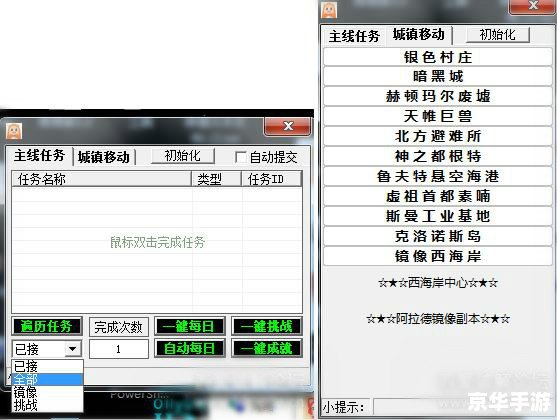Sort by the 任务ID column header
This screenshot has height=420, width=557.
(272, 179)
